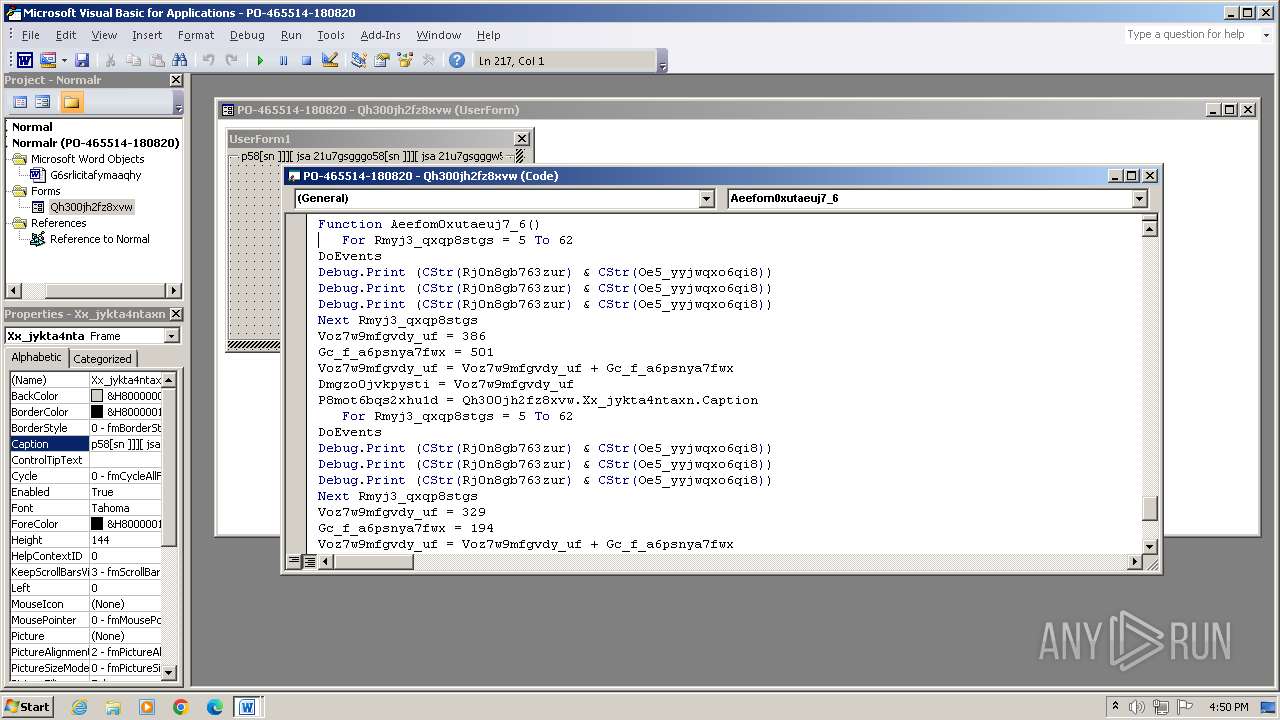Click code window vertical scrollbar down arrow
The height and width of the screenshot is (720, 1280).
point(1150,546)
